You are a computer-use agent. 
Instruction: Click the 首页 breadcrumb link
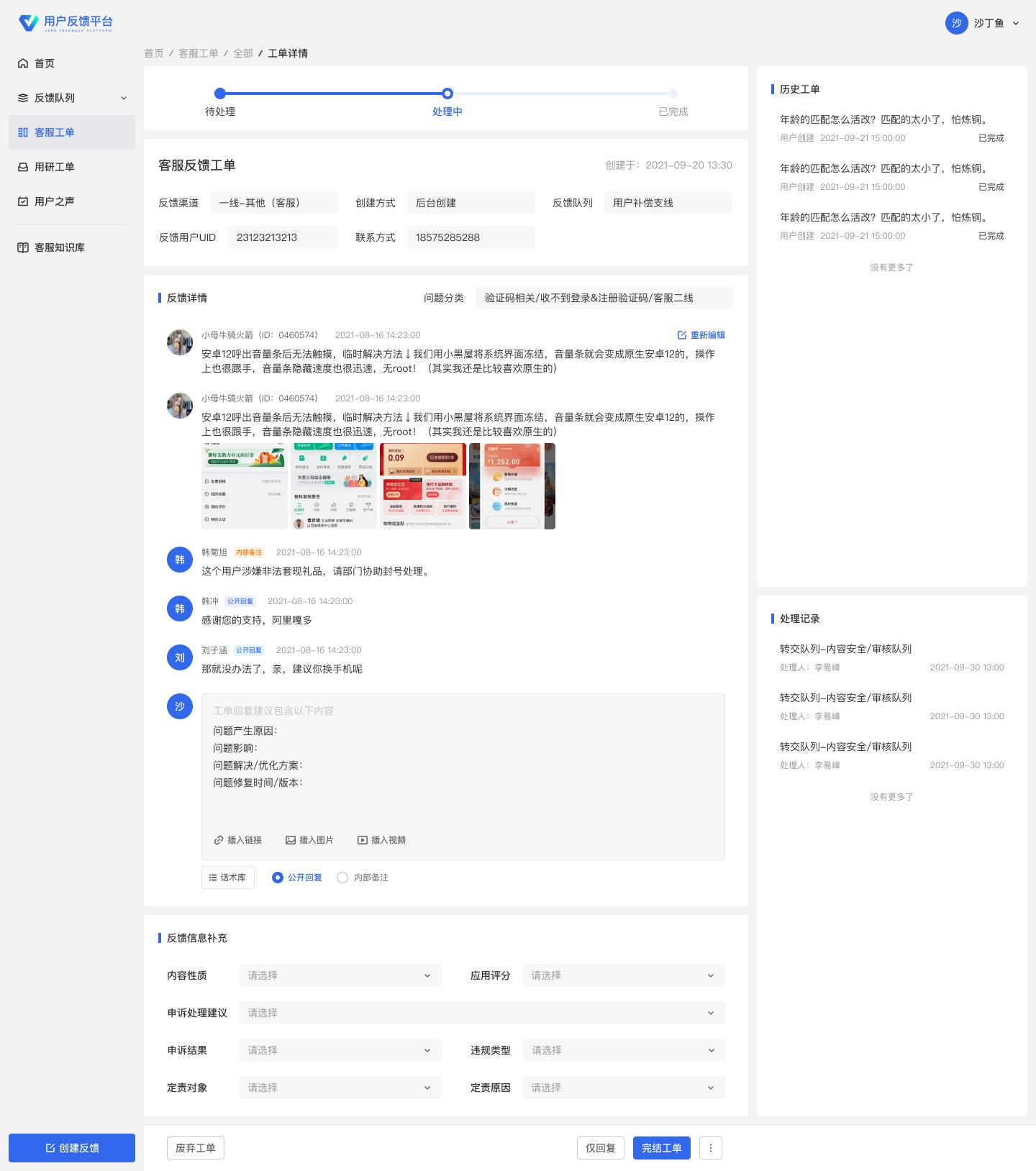(x=154, y=53)
